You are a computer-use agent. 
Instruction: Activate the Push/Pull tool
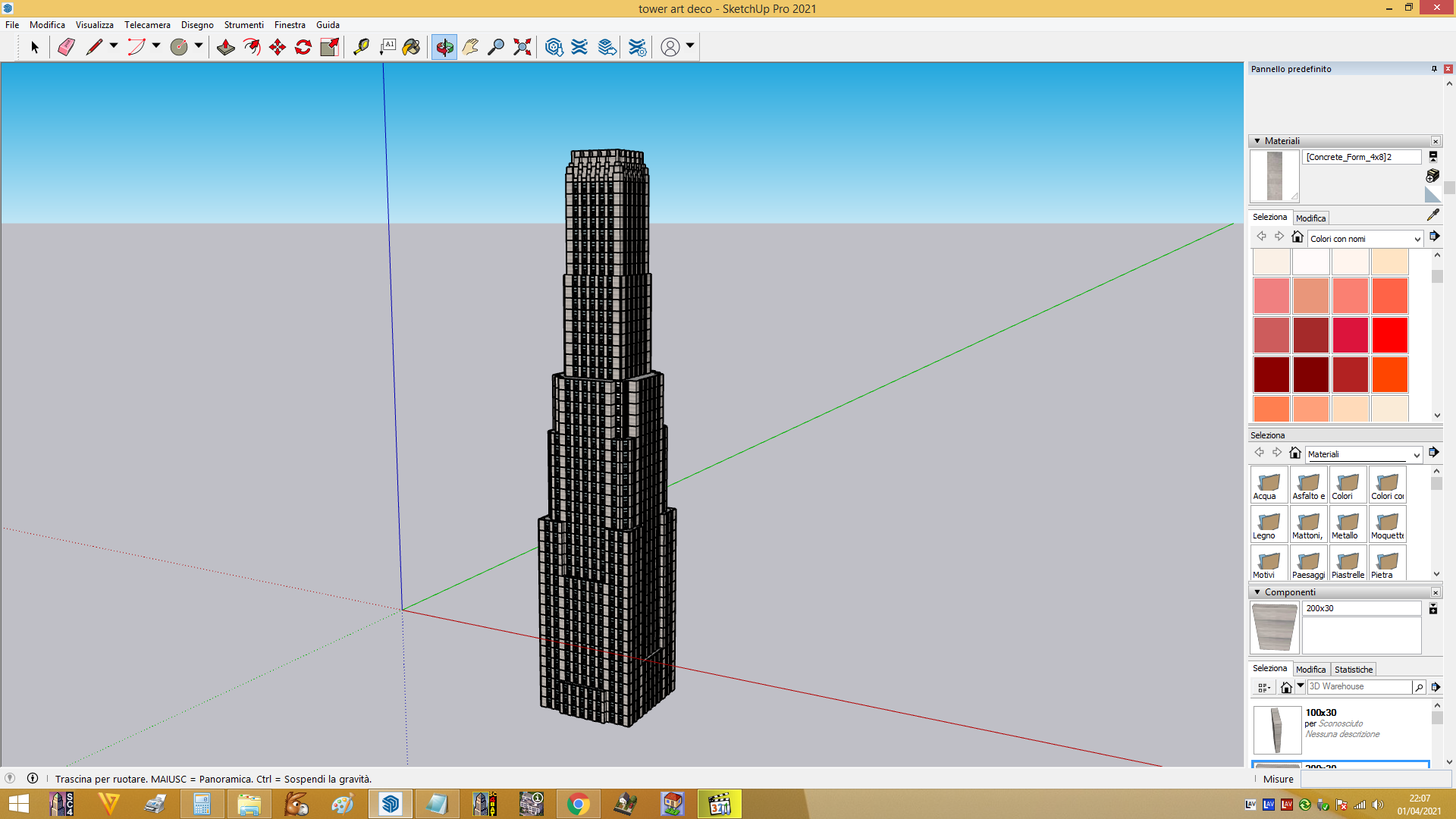(x=226, y=47)
